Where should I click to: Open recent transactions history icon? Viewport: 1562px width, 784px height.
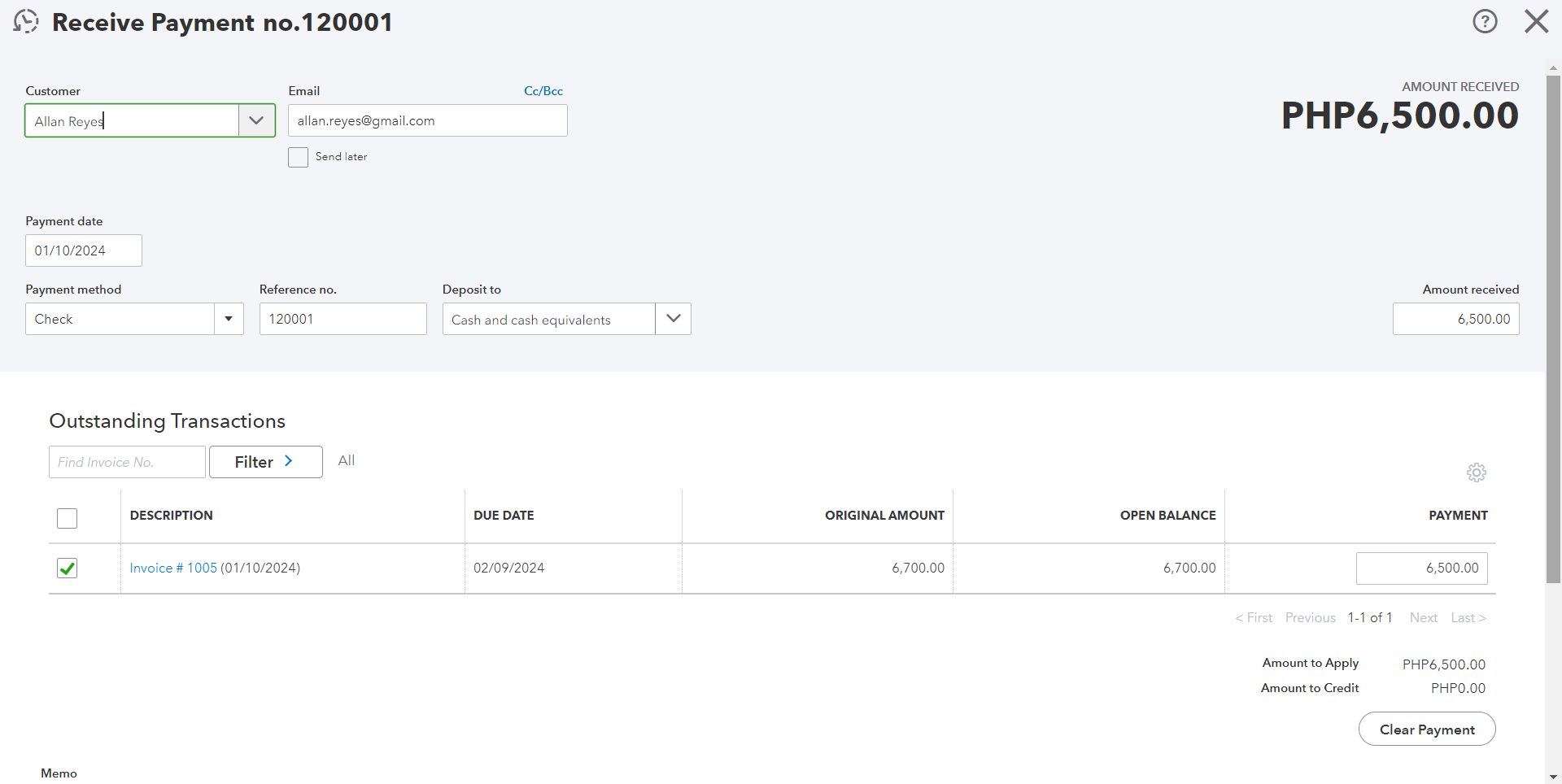point(26,22)
